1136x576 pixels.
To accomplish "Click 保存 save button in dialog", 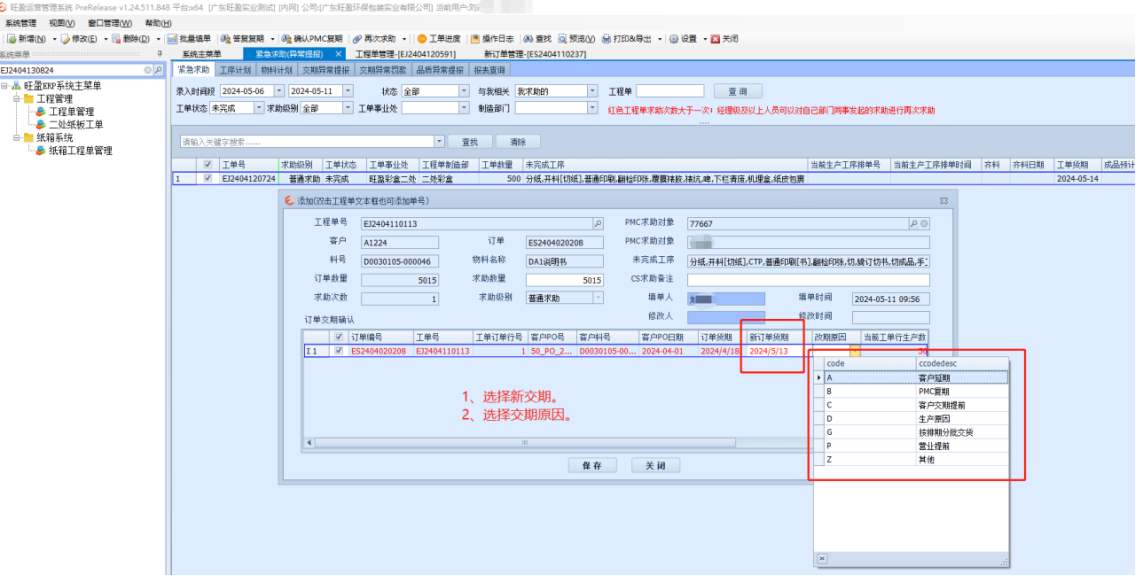I will (x=592, y=465).
